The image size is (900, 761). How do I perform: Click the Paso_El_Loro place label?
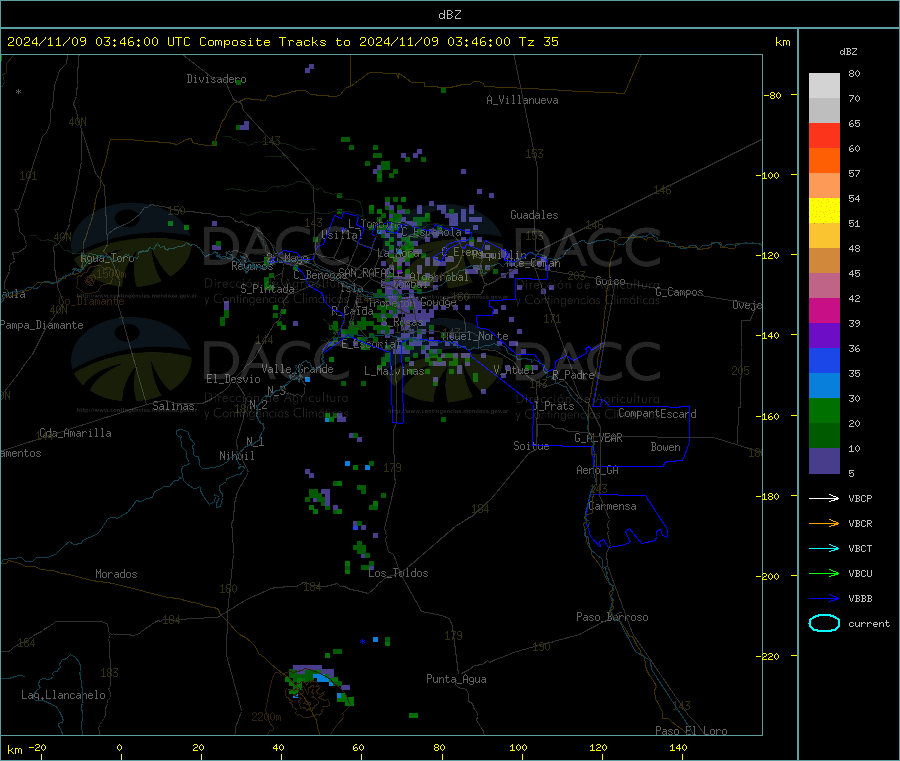pyautogui.click(x=691, y=731)
